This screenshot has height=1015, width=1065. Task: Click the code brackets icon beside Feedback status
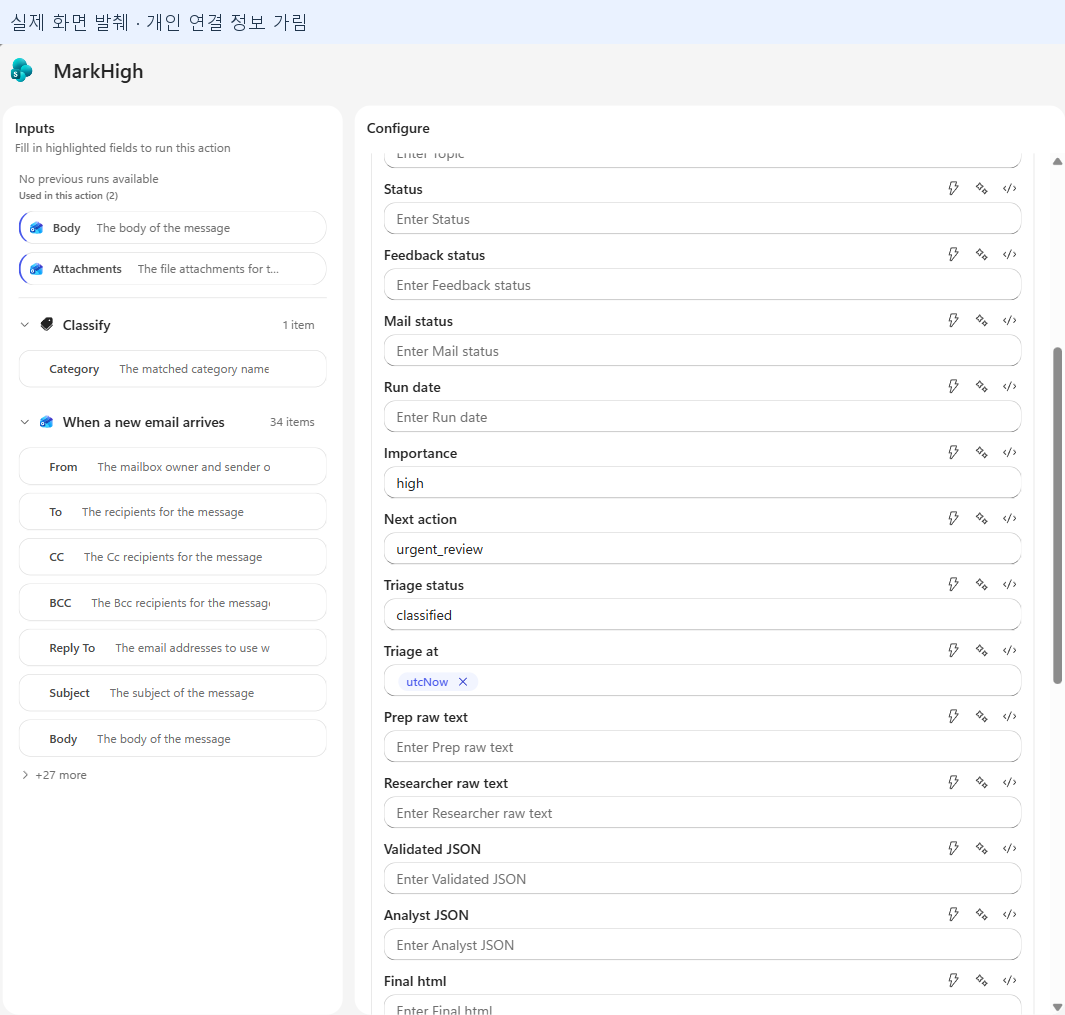click(1009, 254)
